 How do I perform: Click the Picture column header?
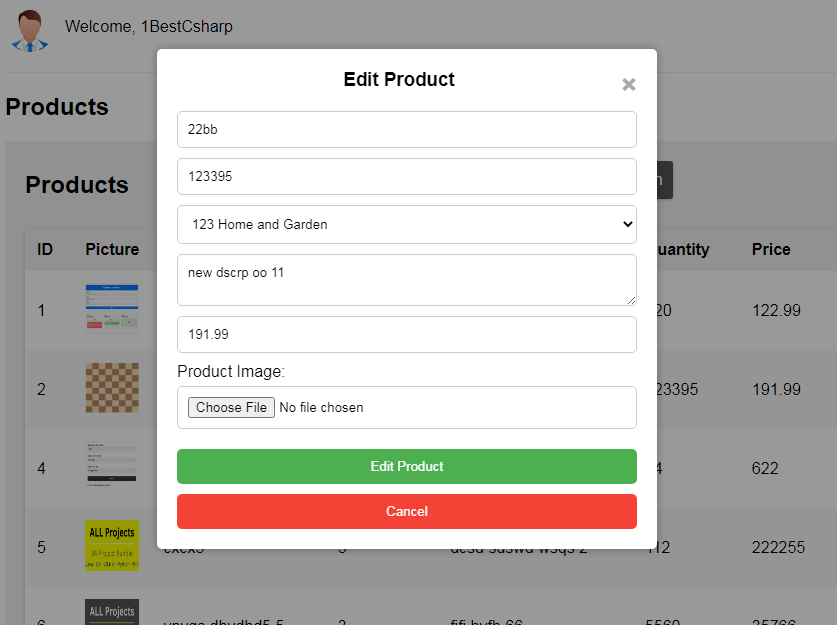pyautogui.click(x=112, y=249)
